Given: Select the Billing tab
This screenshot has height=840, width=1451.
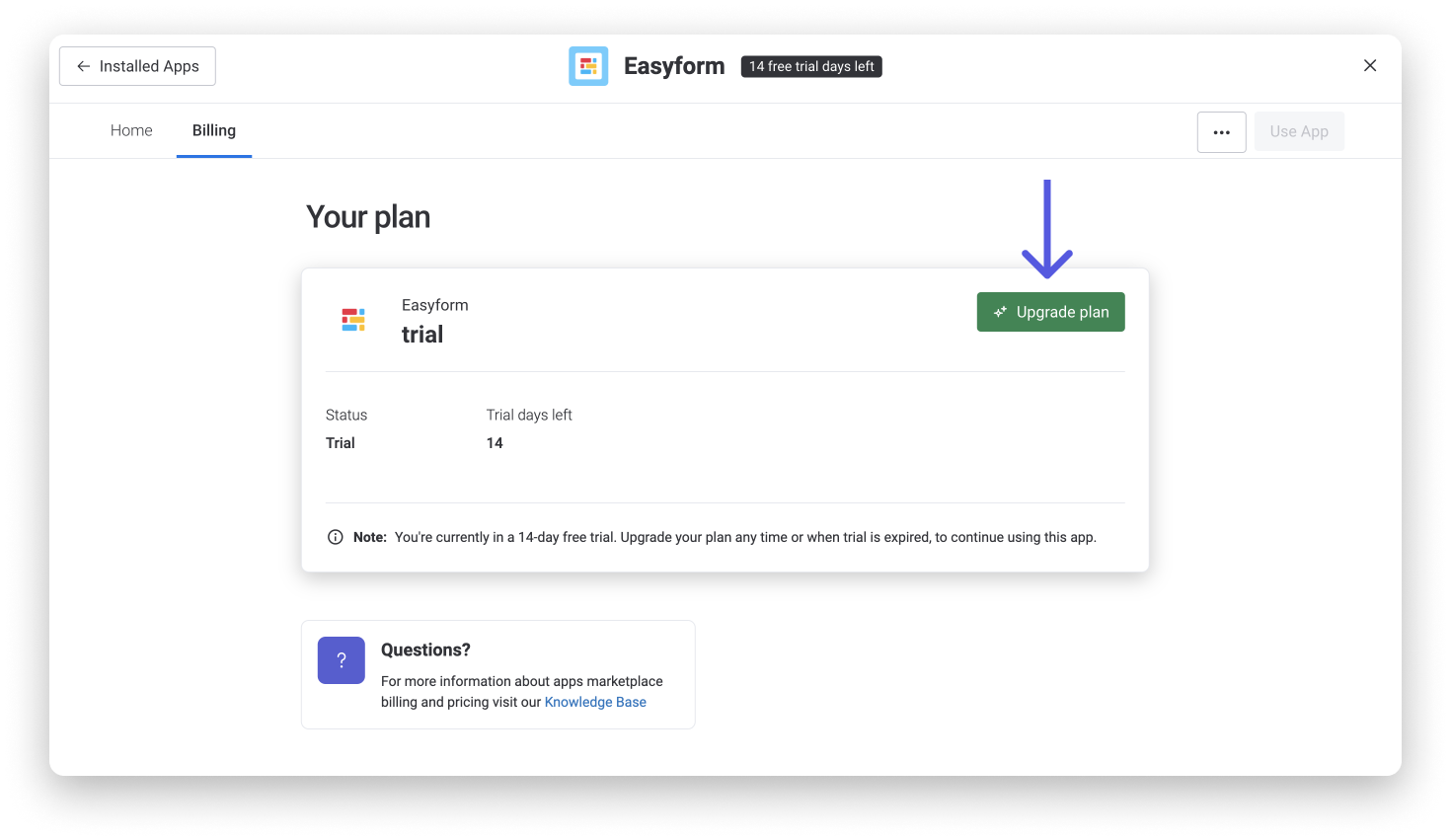Looking at the screenshot, I should [214, 130].
